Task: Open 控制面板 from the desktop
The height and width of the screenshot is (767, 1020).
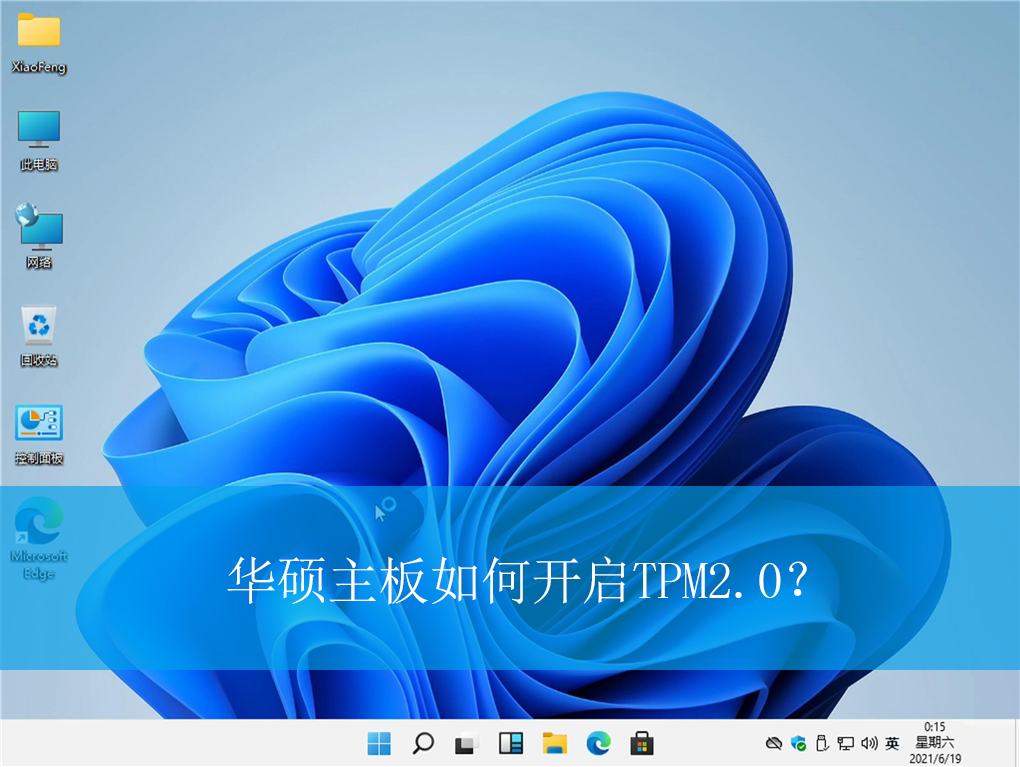Action: [37, 424]
